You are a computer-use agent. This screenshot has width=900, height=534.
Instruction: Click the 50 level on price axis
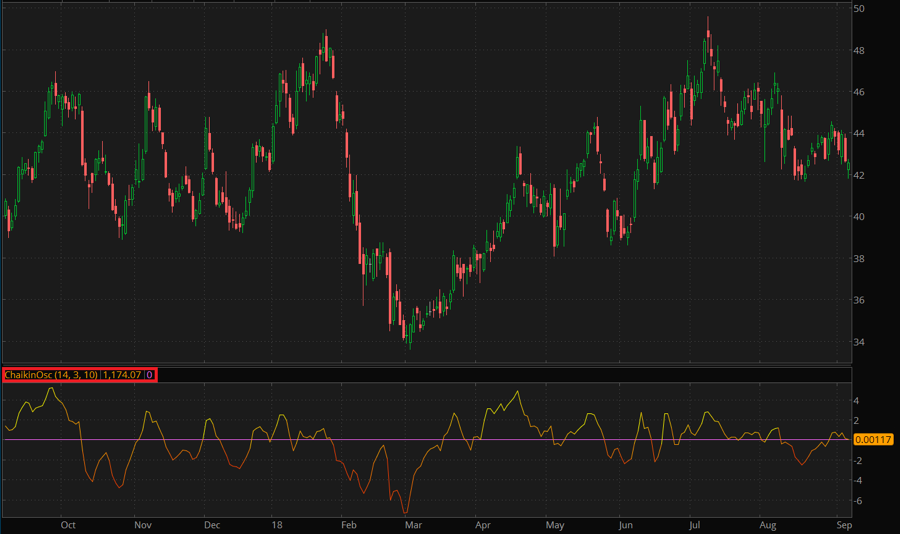(x=859, y=9)
